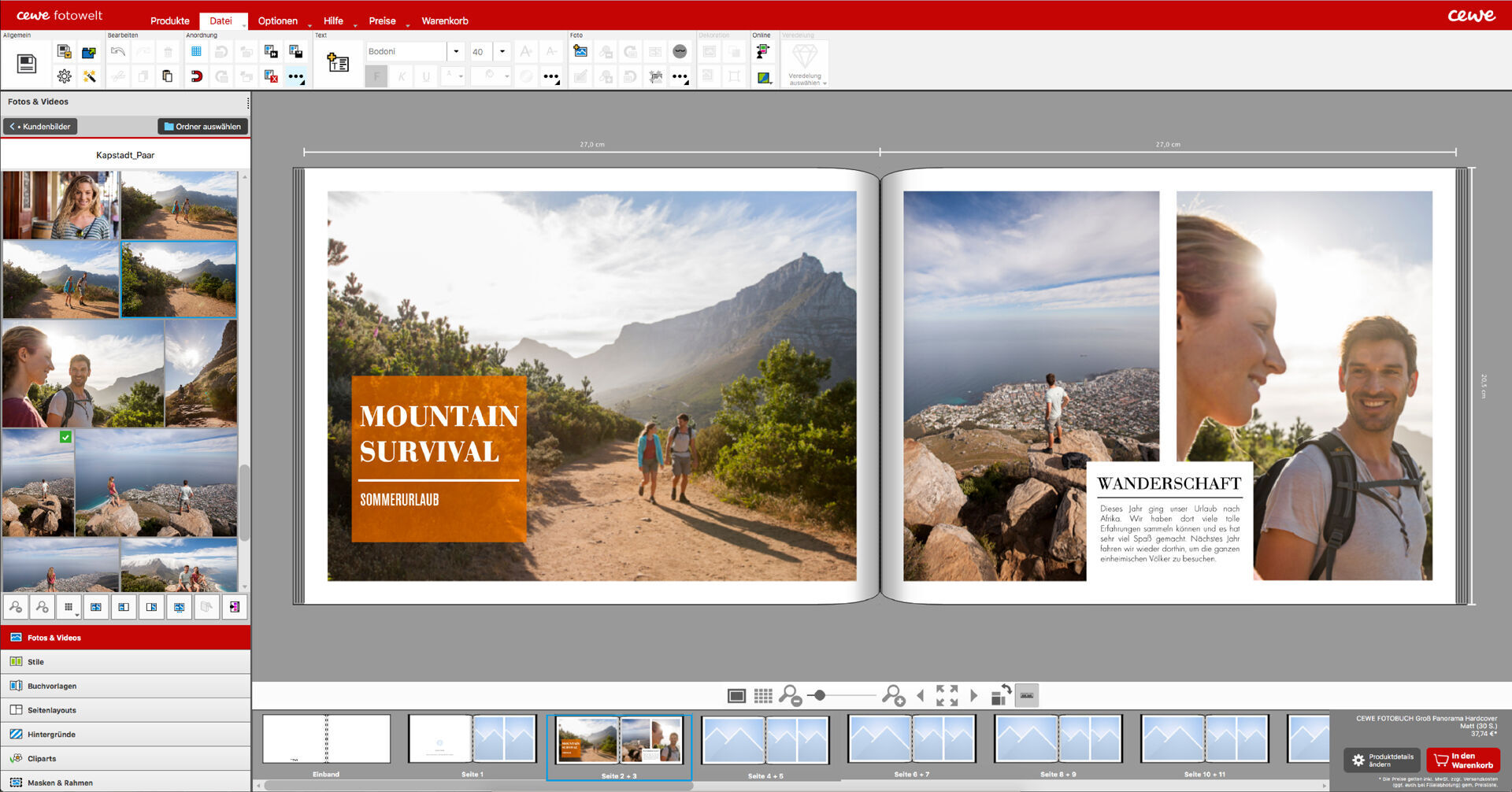Click the zoom out magnifier below the canvas

pyautogui.click(x=789, y=695)
